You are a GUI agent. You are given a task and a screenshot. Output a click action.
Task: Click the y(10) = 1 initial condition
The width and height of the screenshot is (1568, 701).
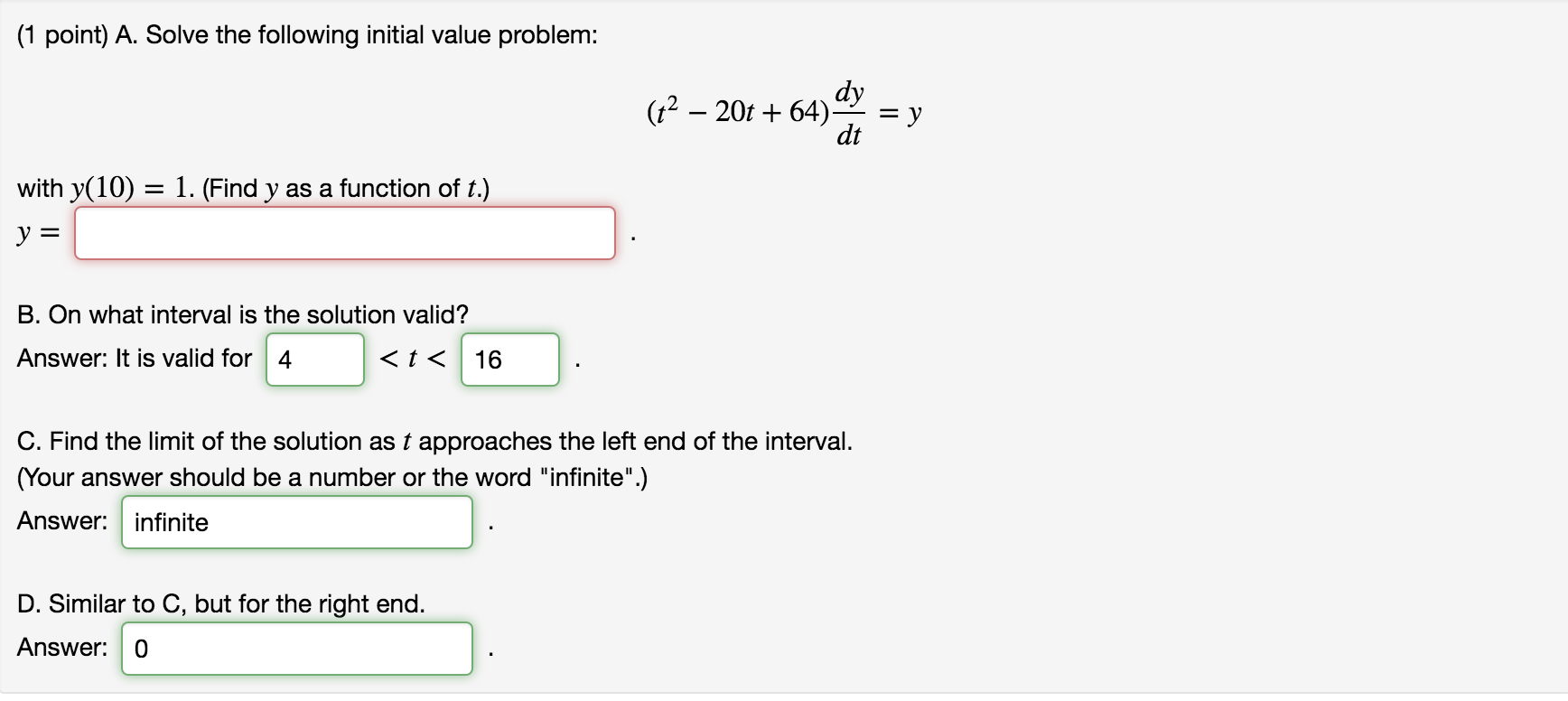pos(133,188)
